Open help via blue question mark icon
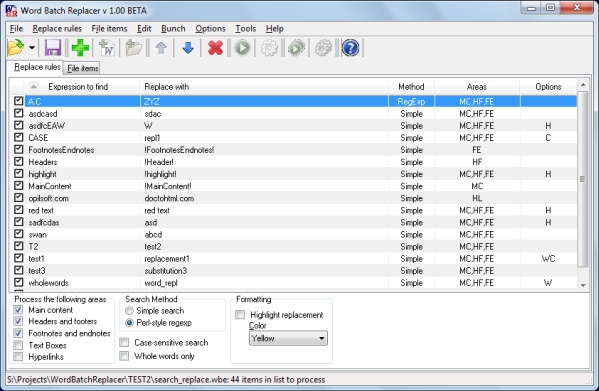599x391 pixels. point(350,48)
